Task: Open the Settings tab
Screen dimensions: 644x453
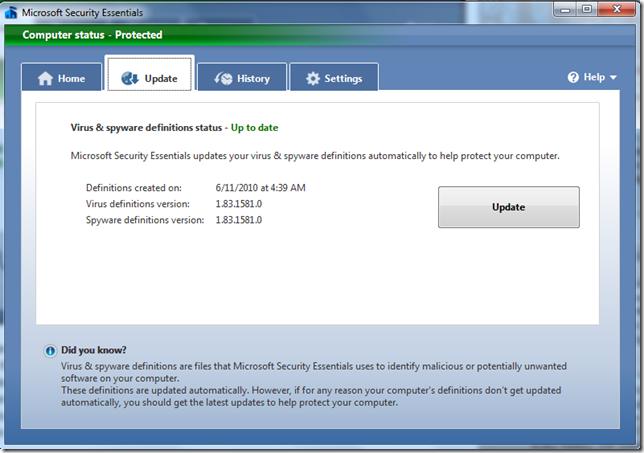Action: click(334, 77)
